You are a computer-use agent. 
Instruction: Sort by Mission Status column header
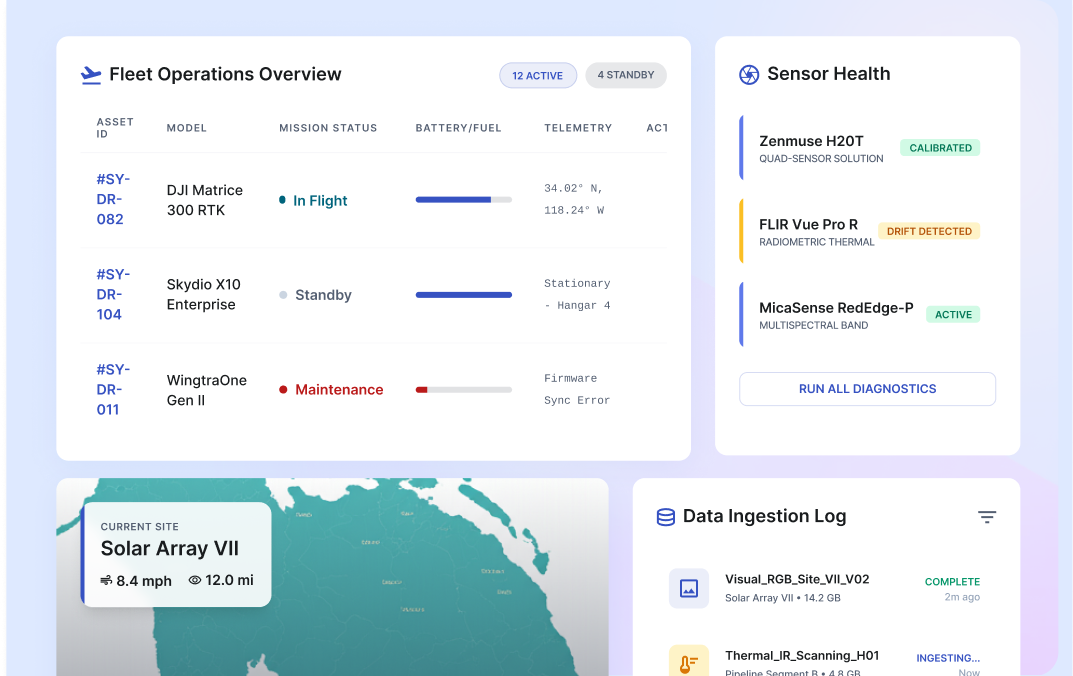328,128
